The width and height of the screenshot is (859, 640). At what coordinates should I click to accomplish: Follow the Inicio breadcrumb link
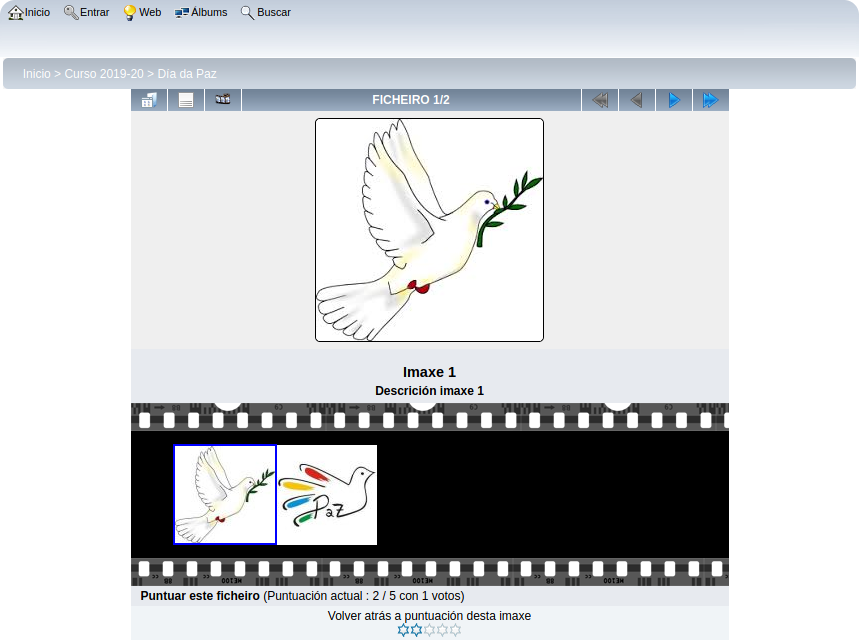click(37, 74)
